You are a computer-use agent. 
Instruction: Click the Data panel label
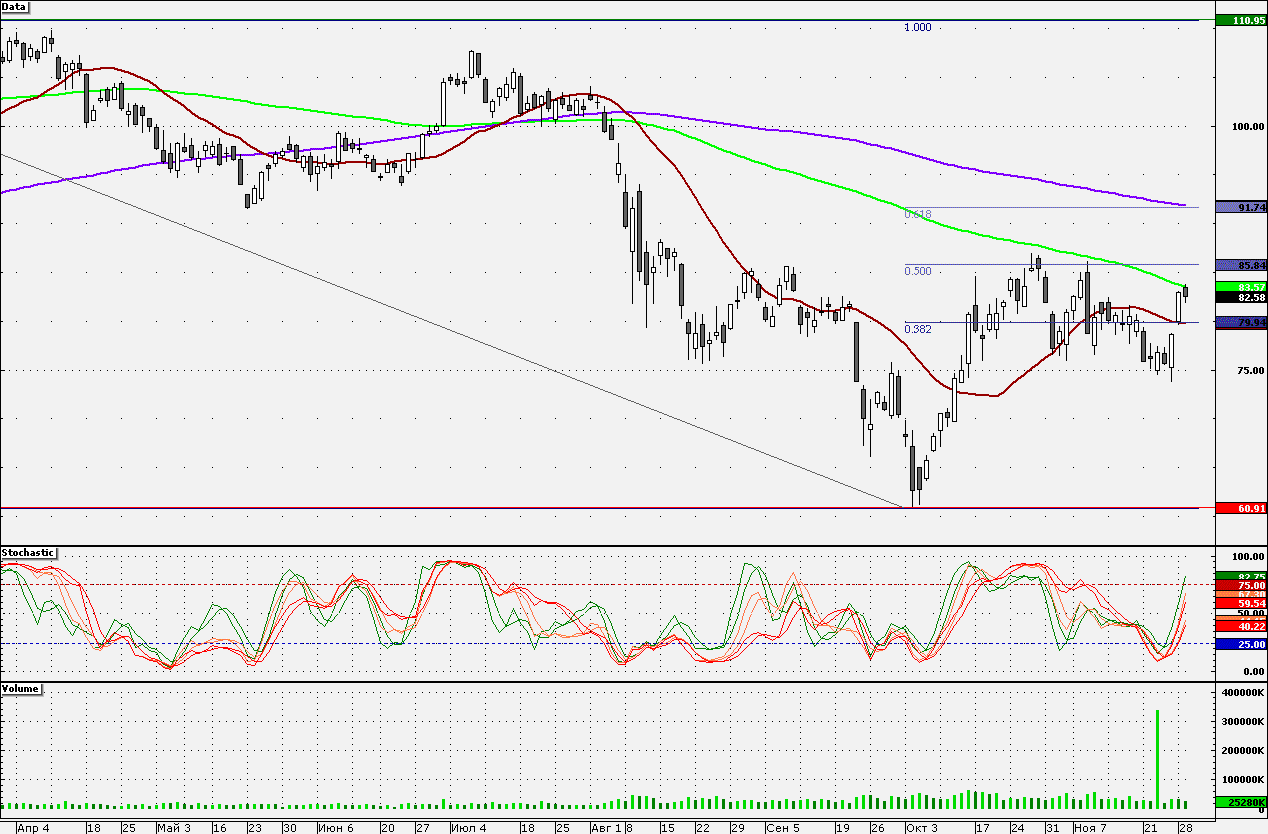tap(15, 6)
